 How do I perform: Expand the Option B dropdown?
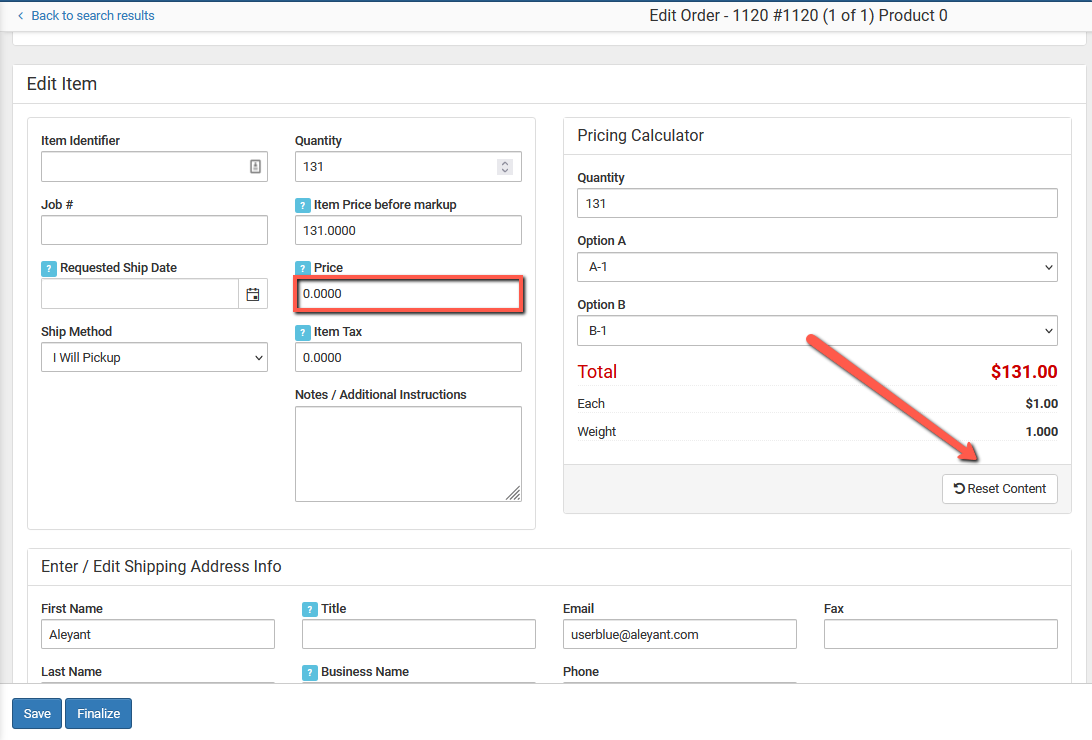pos(817,331)
